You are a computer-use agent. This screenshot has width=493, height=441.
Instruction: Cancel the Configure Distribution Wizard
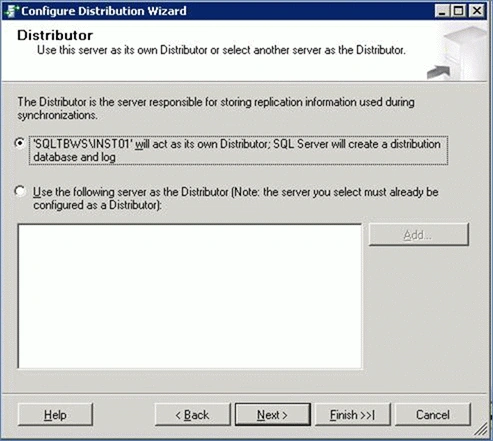click(x=433, y=415)
